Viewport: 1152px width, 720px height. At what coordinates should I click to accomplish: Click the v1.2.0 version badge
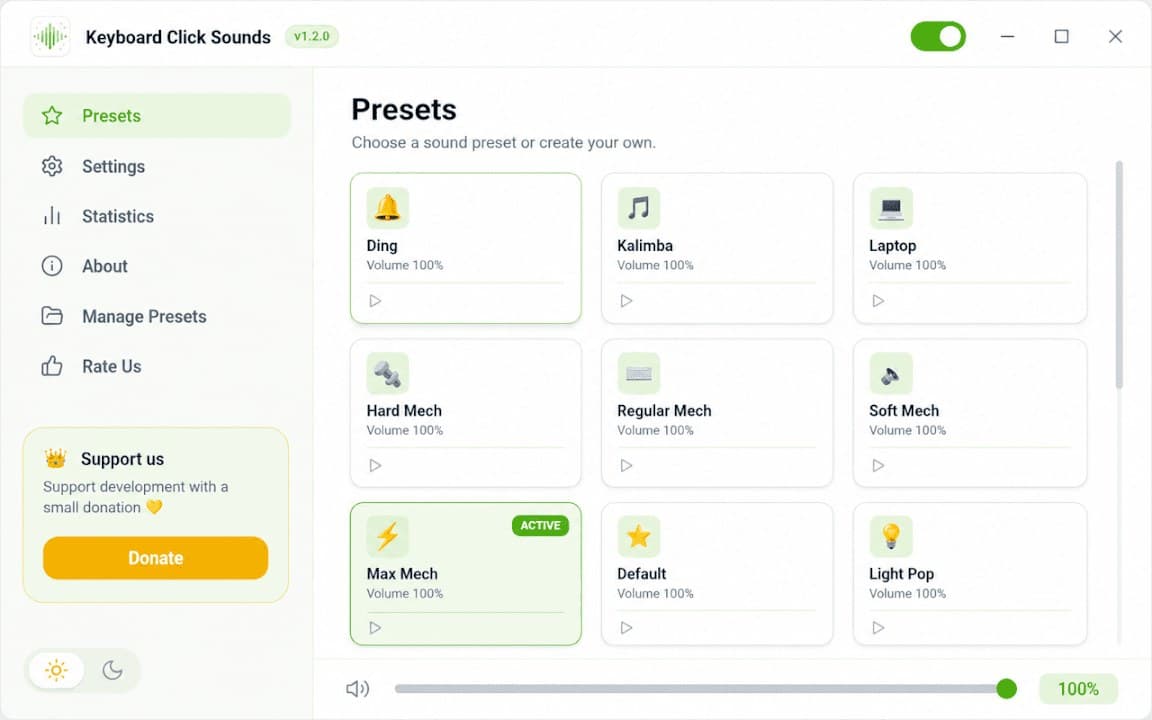tap(312, 36)
